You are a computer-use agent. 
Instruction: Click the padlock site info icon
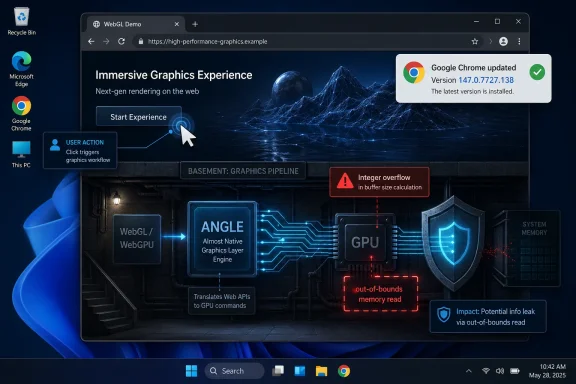141,42
